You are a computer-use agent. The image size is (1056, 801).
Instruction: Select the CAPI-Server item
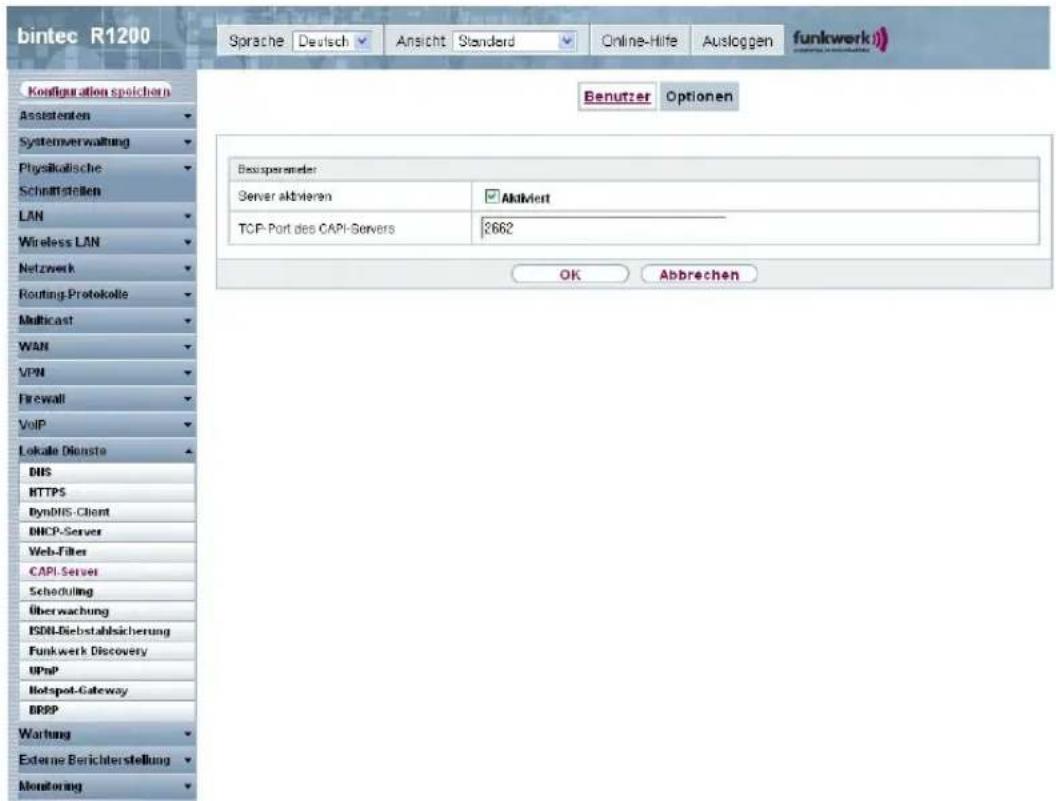coord(108,571)
